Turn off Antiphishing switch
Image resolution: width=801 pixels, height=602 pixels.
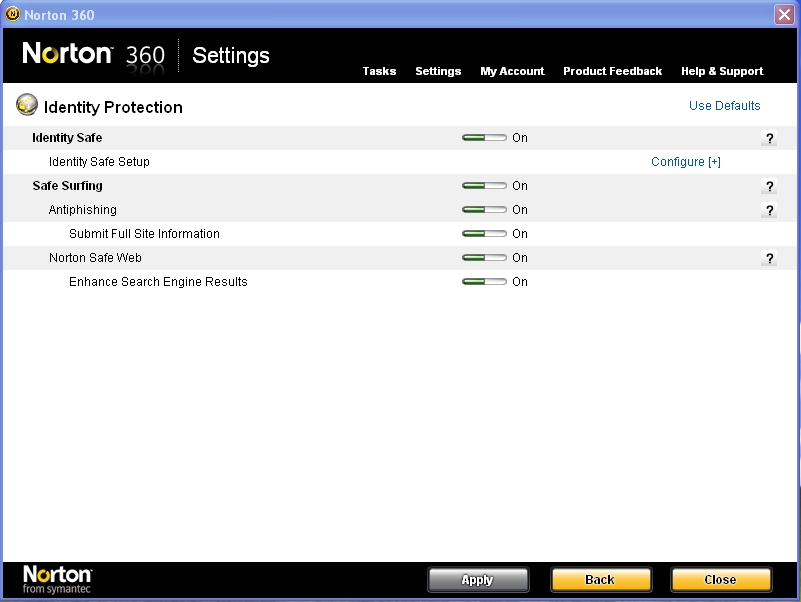pyautogui.click(x=484, y=210)
